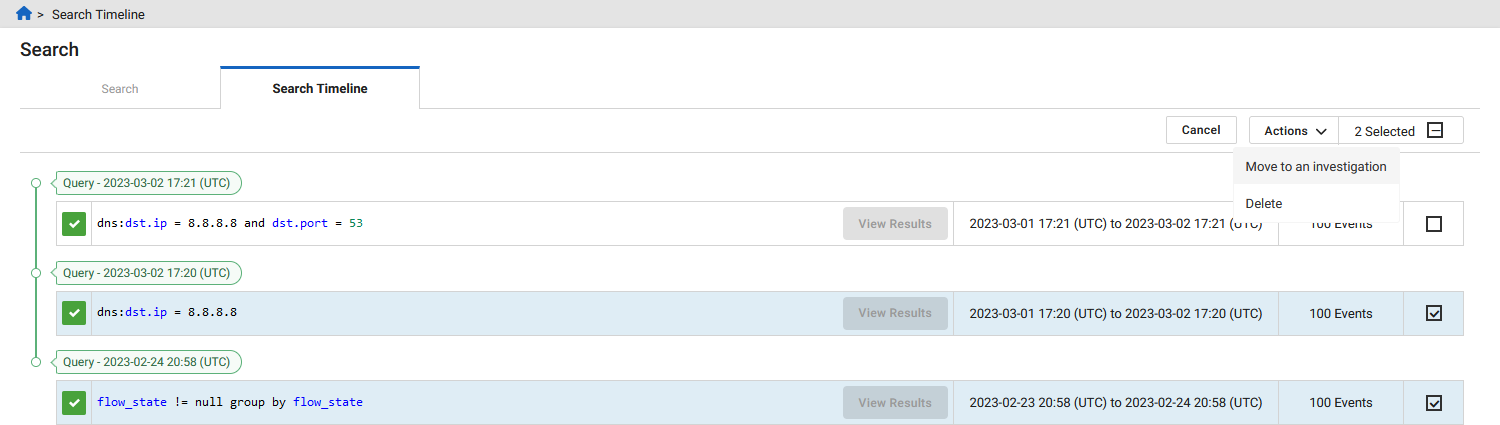1500x425 pixels.
Task: Click timeline node for 2023-02-24 query
Action: click(36, 361)
